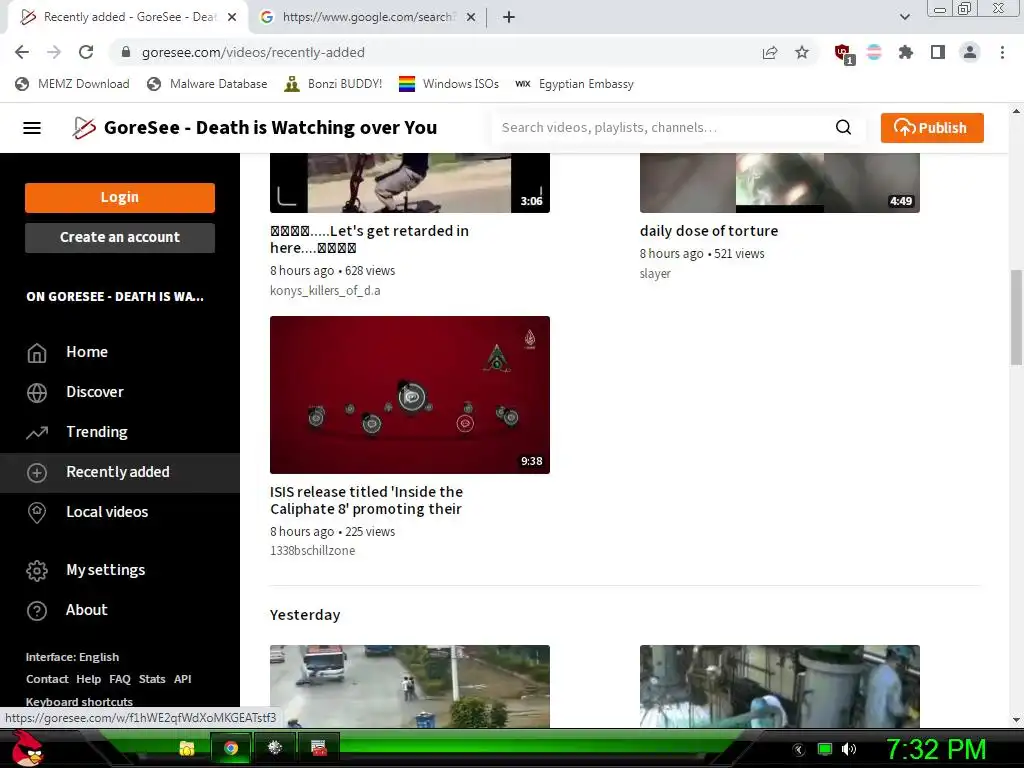Open Bonzi BUDDY! bookmark
The height and width of the screenshot is (768, 1024).
pos(334,84)
